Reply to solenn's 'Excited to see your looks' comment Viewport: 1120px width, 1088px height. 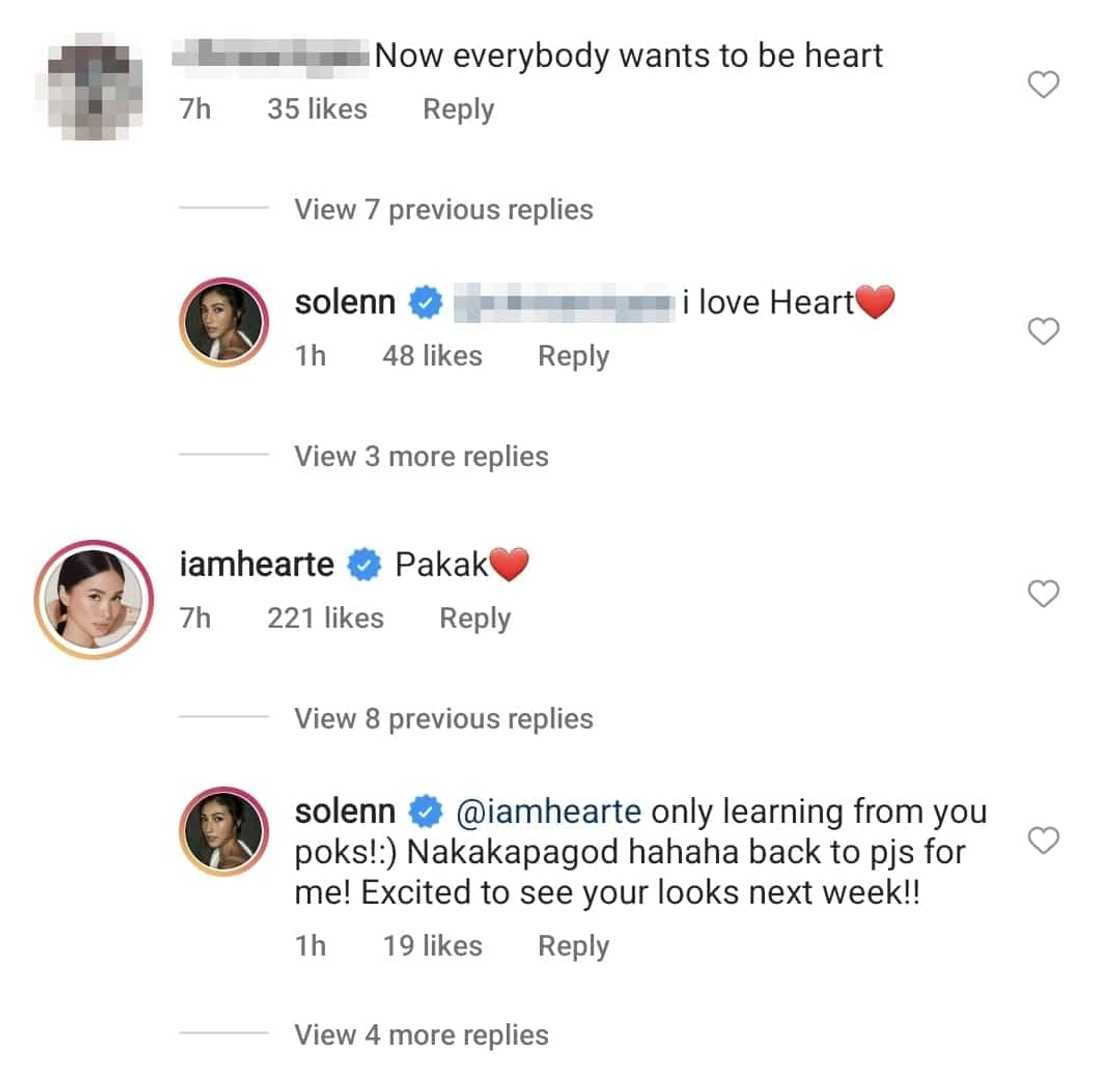[x=573, y=946]
